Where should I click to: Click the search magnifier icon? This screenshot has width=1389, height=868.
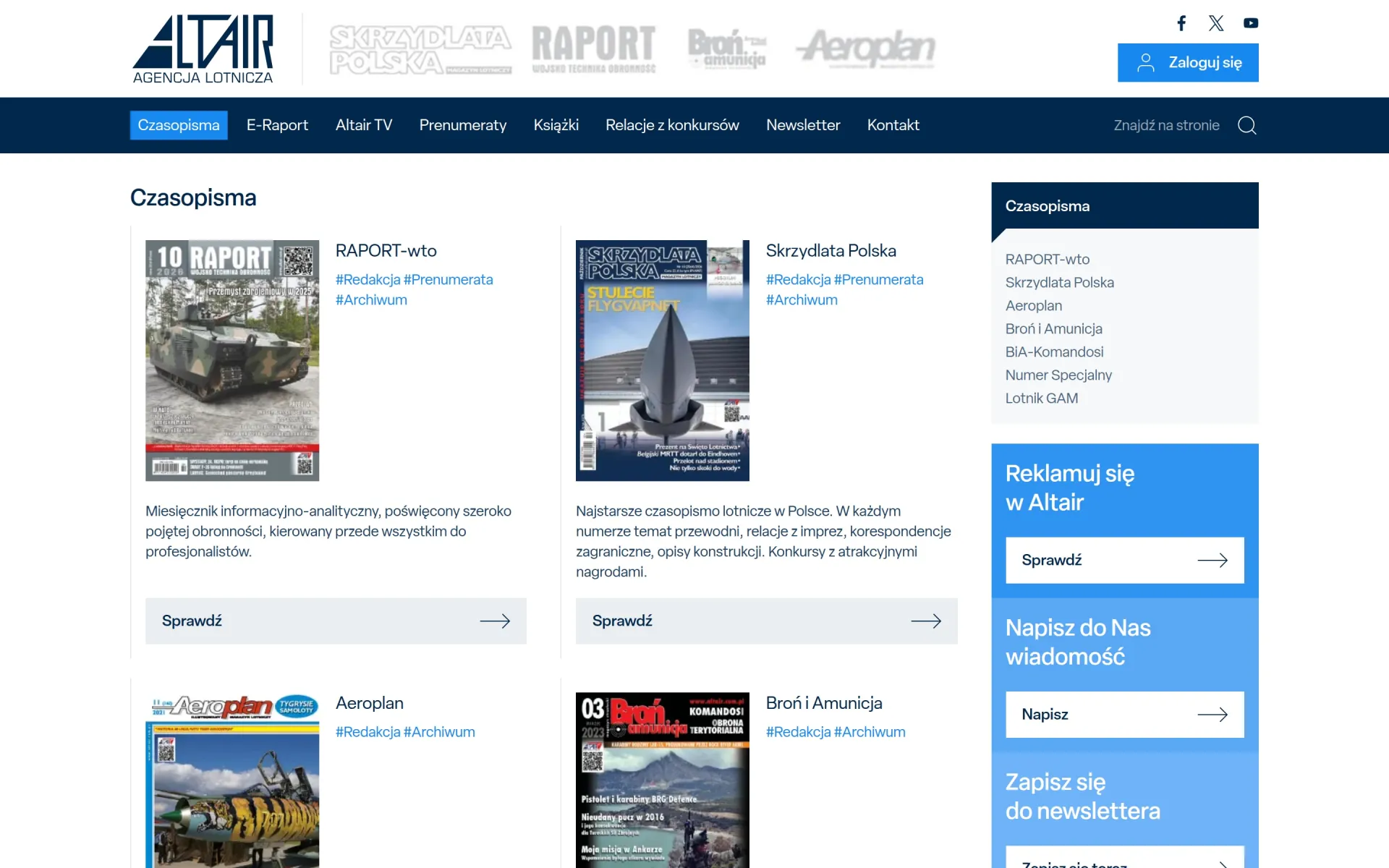click(1246, 125)
